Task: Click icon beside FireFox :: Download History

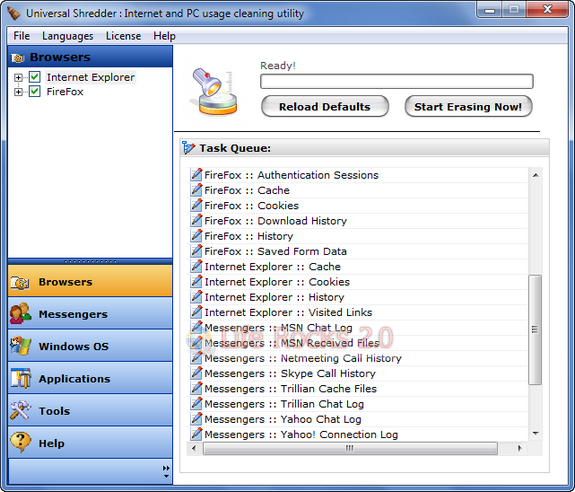Action: coord(196,220)
